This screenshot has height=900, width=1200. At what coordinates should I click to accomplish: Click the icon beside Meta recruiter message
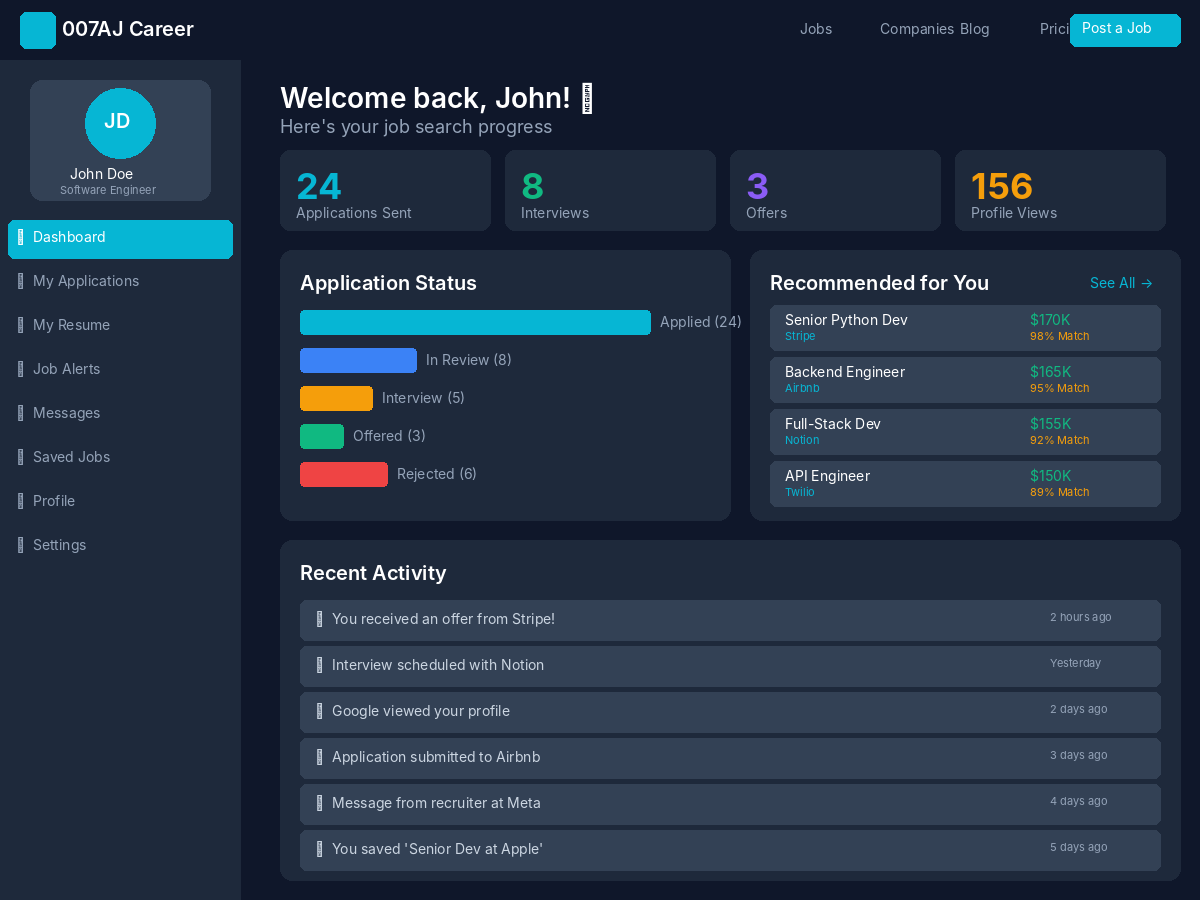[319, 804]
